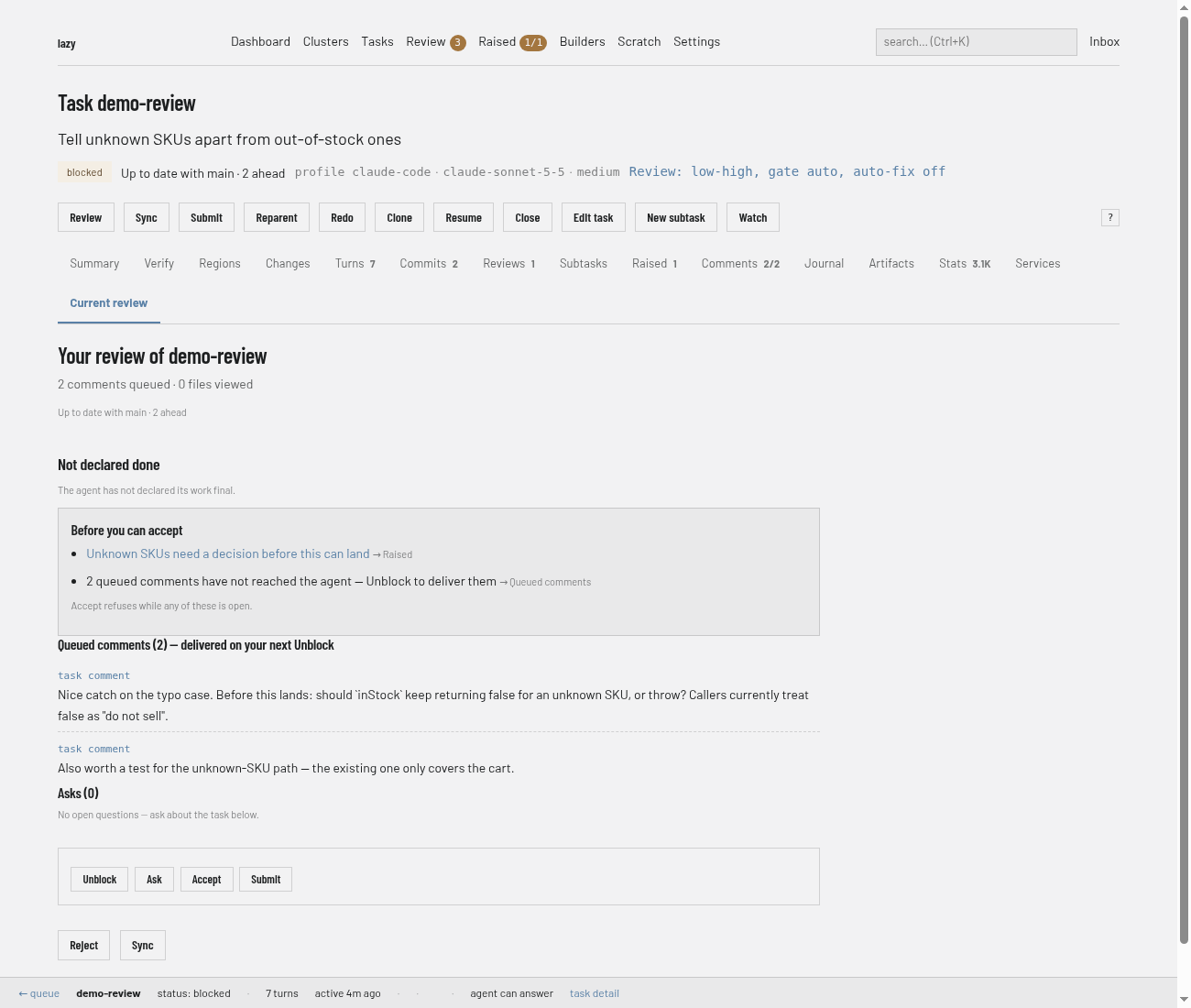Click the Reparent button
Image resolution: width=1191 pixels, height=1008 pixels.
[277, 218]
